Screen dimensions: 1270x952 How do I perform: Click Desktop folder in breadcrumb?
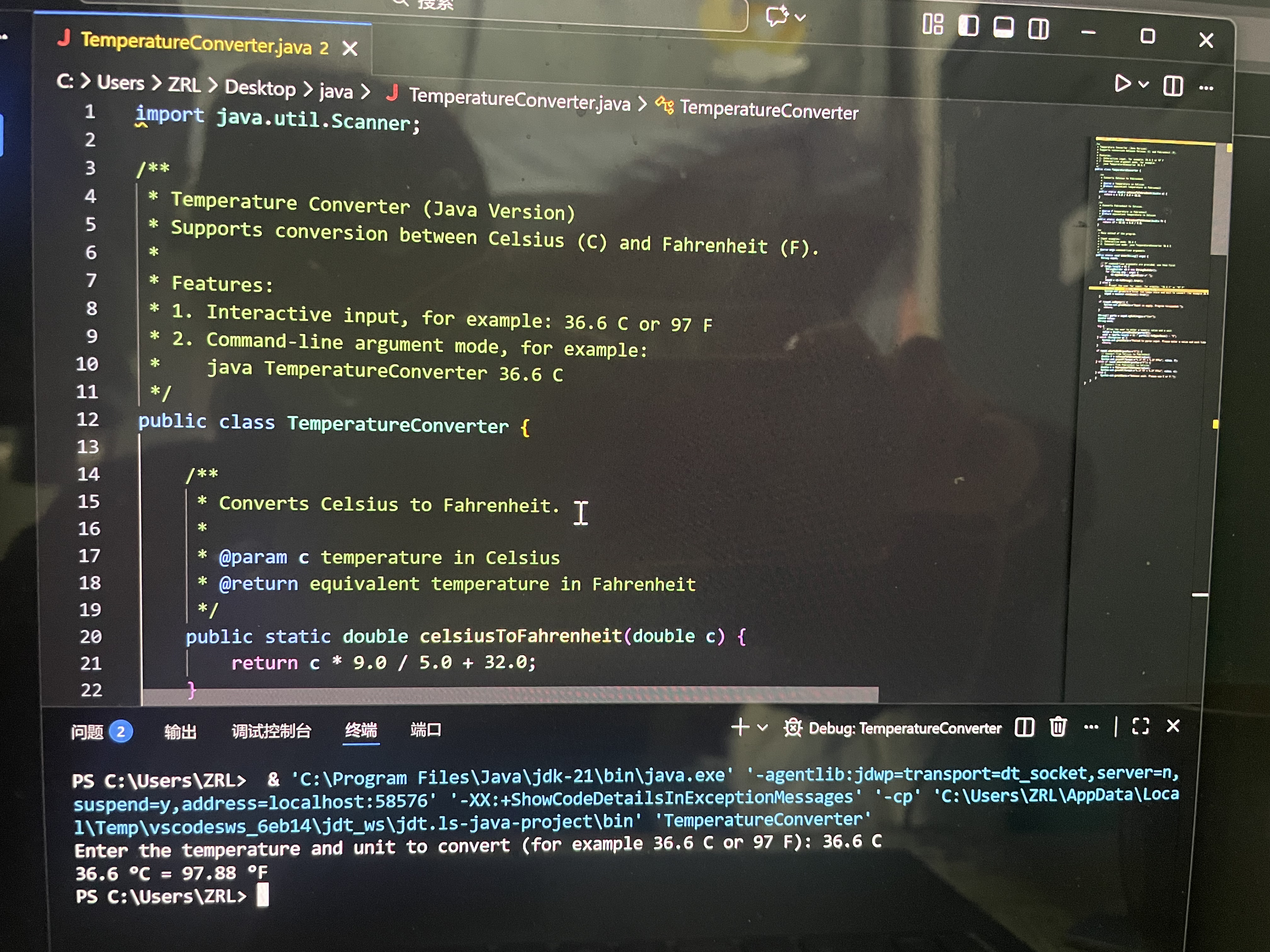(x=260, y=88)
